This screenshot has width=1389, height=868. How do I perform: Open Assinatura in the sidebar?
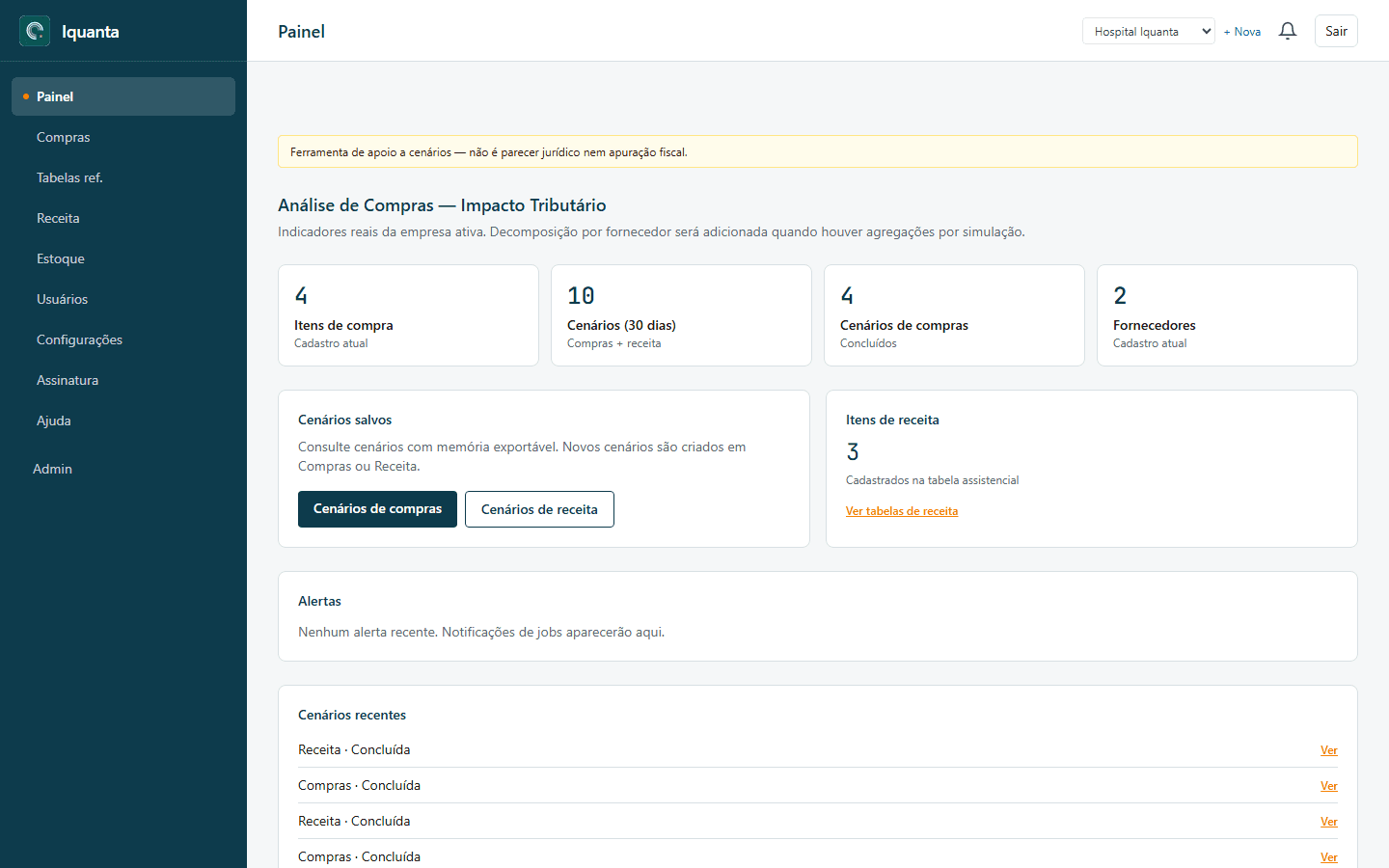coord(123,380)
